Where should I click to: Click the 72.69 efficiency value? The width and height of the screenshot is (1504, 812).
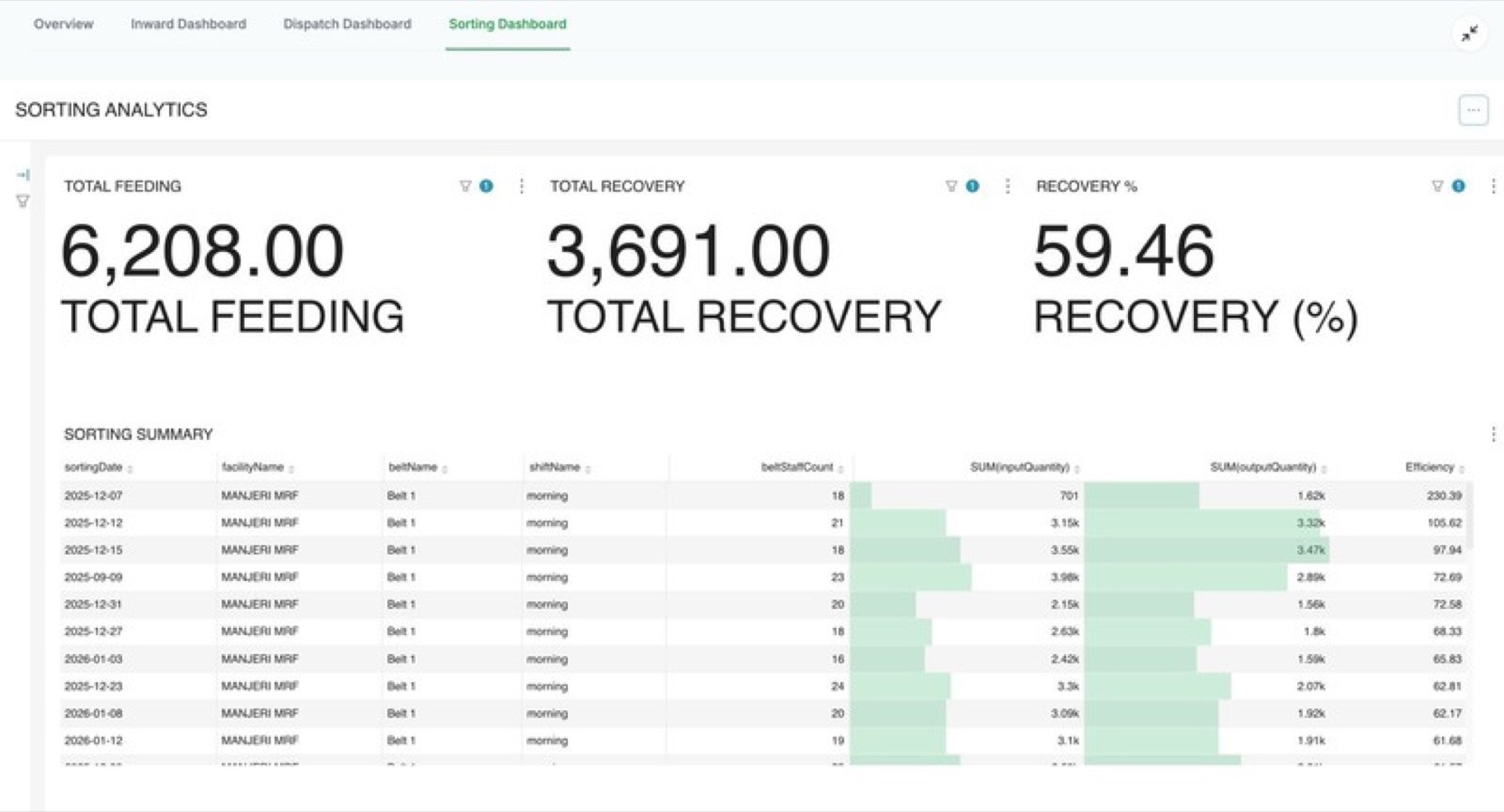point(1448,577)
